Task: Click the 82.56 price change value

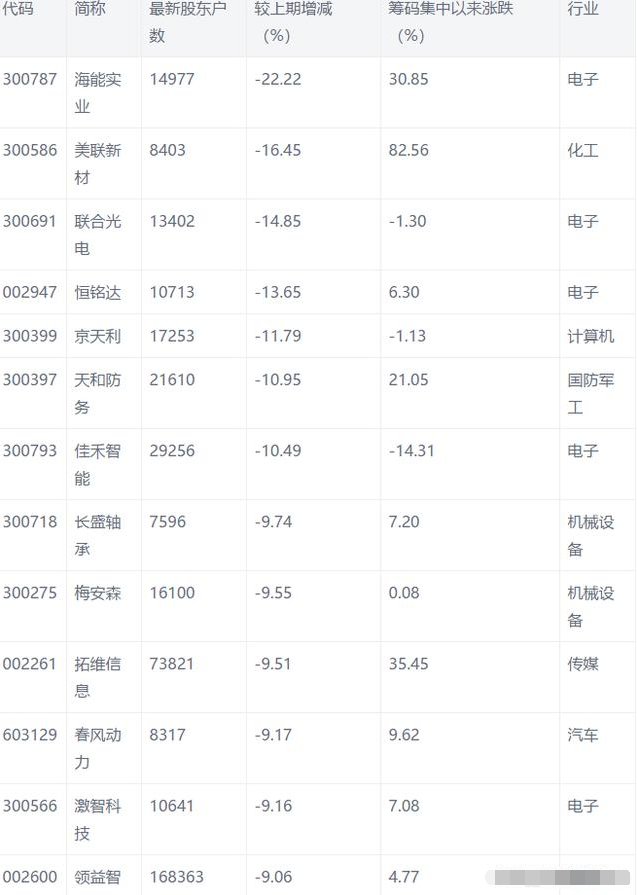Action: (x=409, y=150)
